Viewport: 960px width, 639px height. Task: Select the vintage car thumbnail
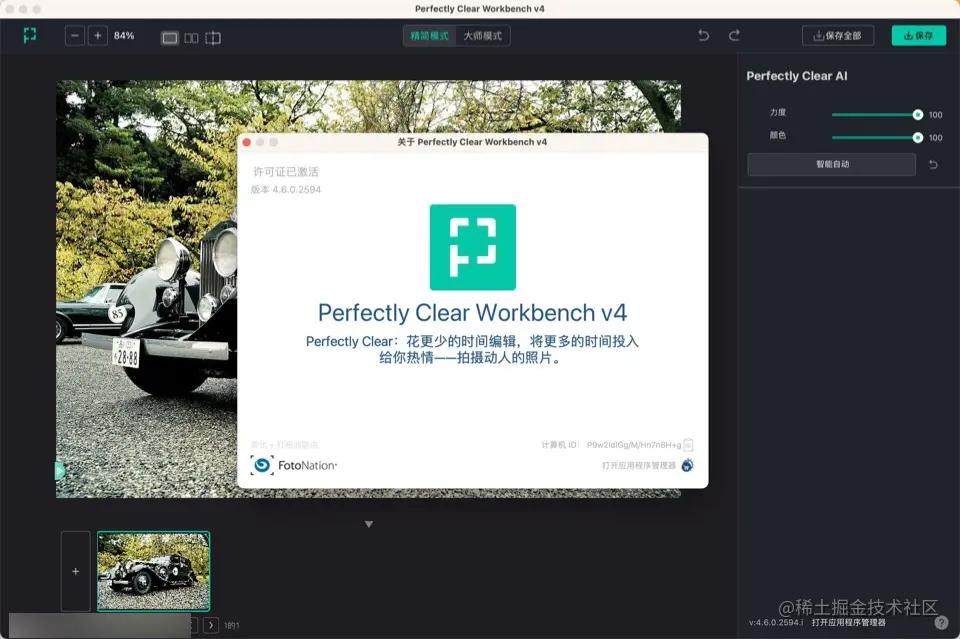coord(154,571)
